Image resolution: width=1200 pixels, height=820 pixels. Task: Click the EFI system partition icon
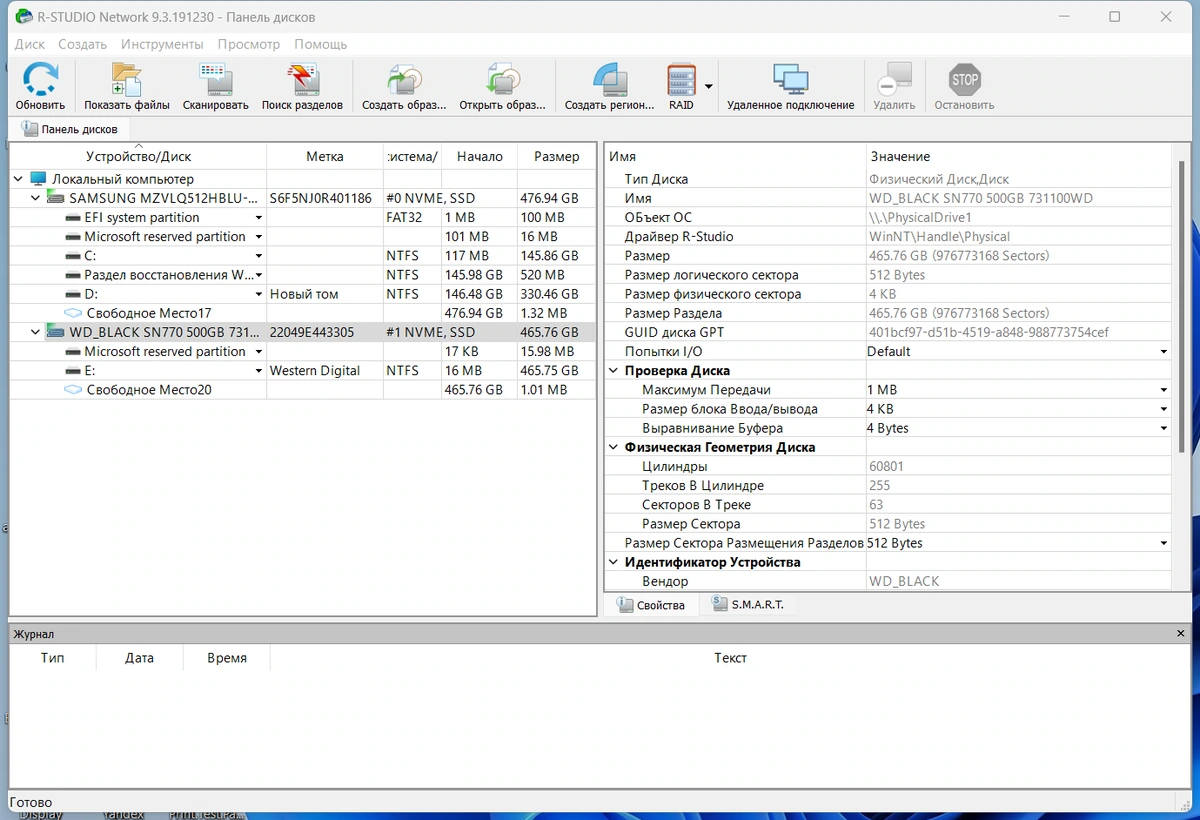tap(72, 217)
